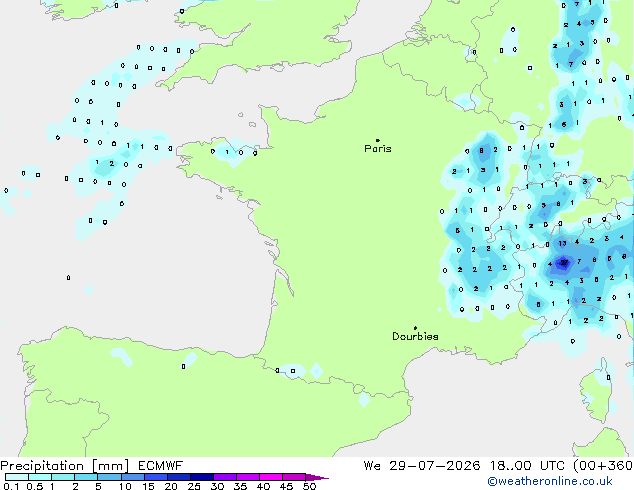
Task: Pick the purple swatch between 30 and 35
Action: point(225,477)
